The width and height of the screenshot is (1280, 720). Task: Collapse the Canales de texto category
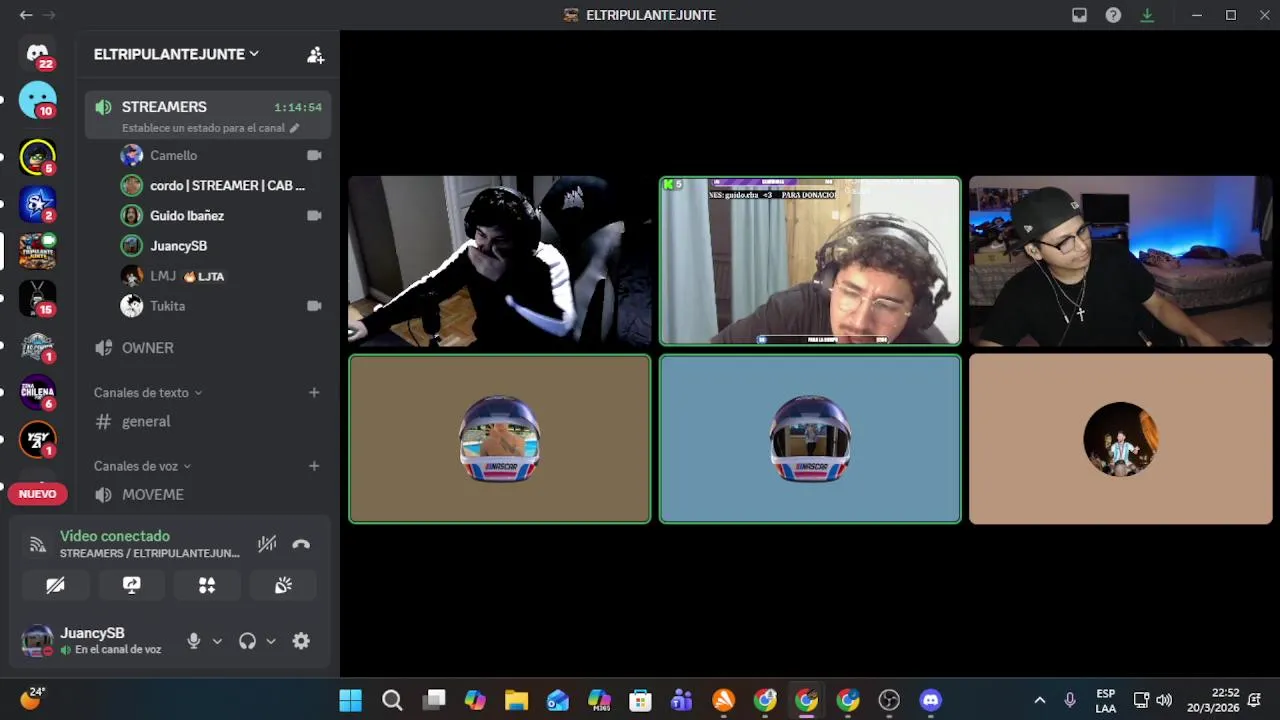pyautogui.click(x=148, y=393)
